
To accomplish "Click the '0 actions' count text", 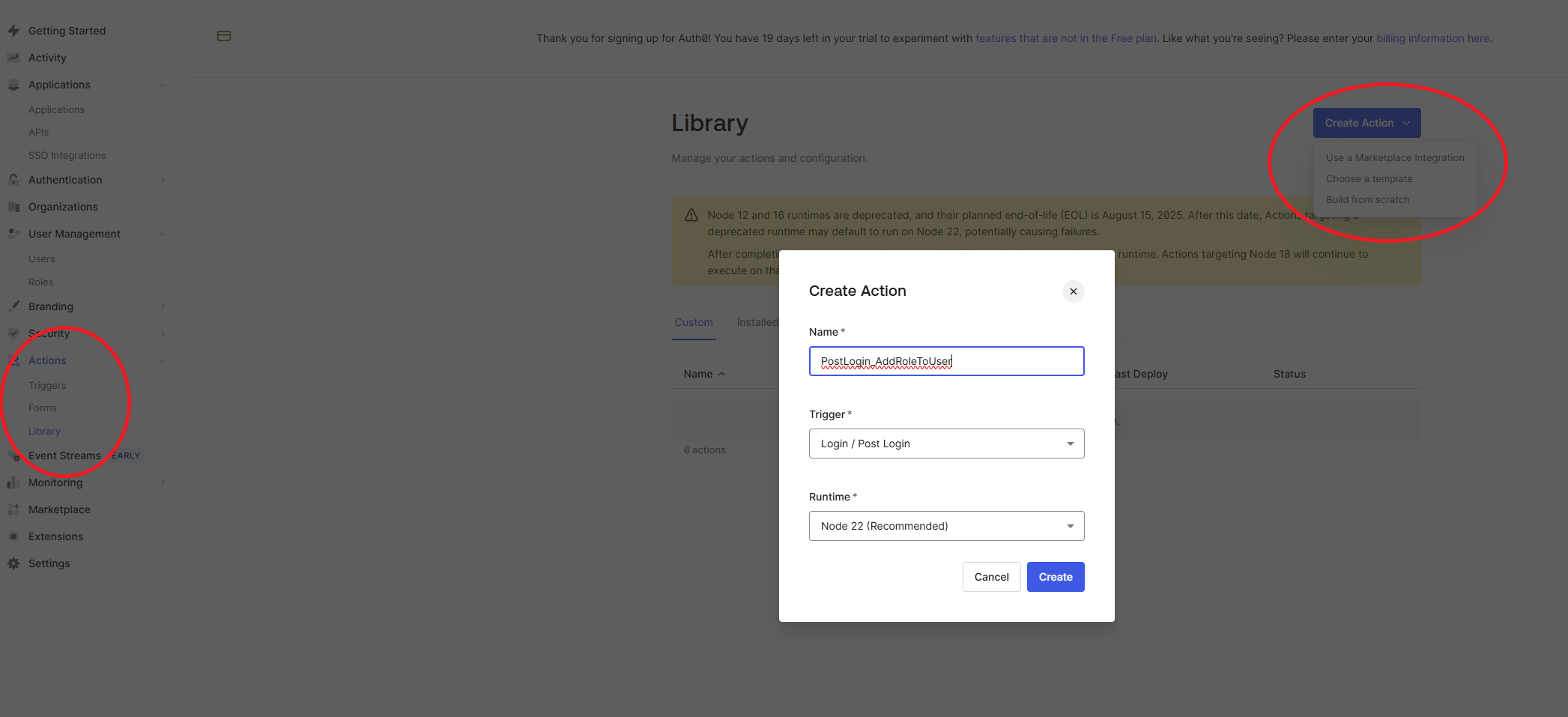I will pos(704,450).
